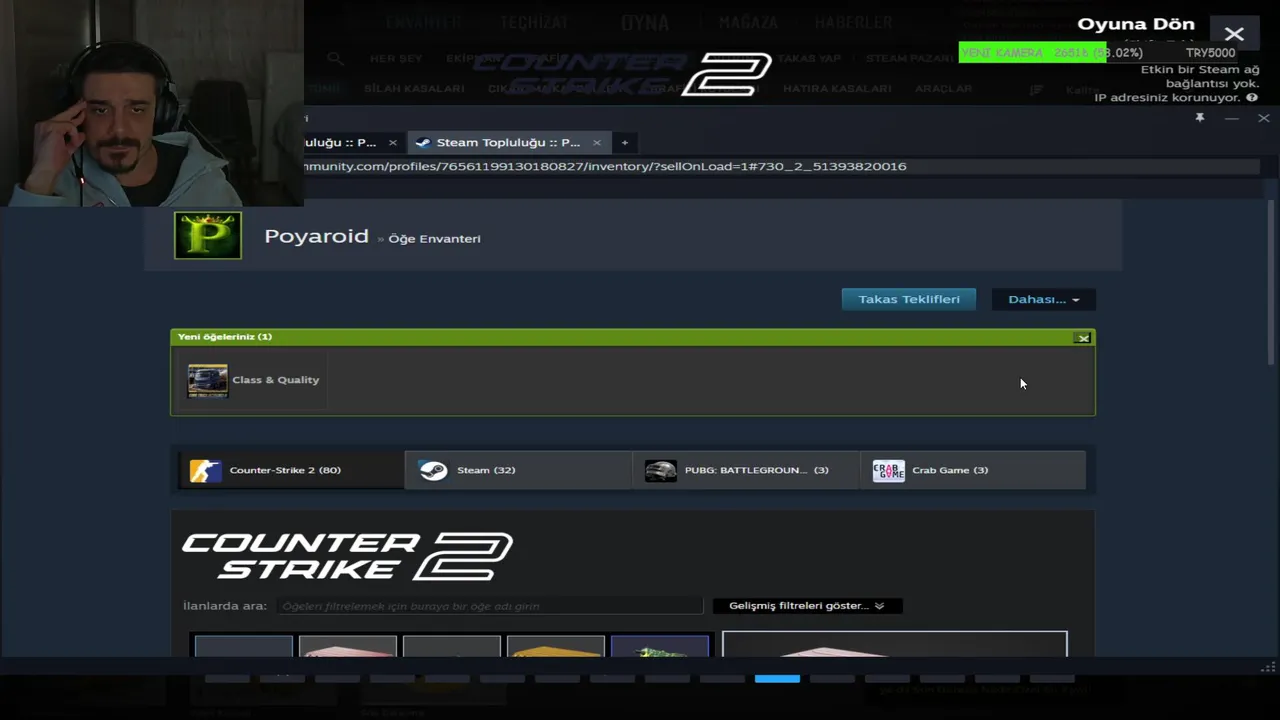Click the sort icon in CS2 background
The width and height of the screenshot is (1280, 720).
point(1037,90)
